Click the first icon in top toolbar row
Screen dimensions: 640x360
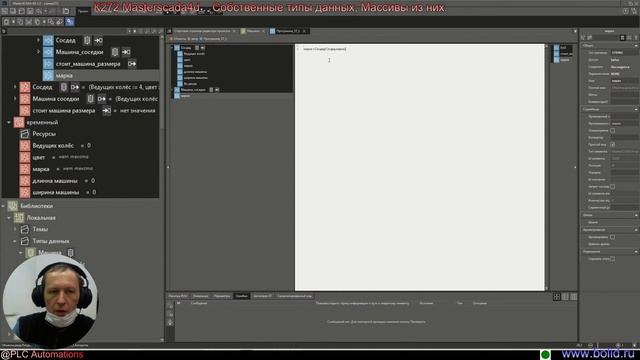pyautogui.click(x=4, y=11)
